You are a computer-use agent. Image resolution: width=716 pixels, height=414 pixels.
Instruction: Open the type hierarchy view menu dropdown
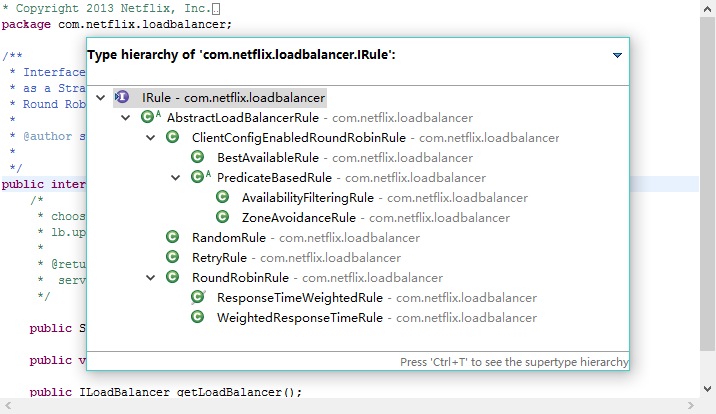pyautogui.click(x=617, y=55)
